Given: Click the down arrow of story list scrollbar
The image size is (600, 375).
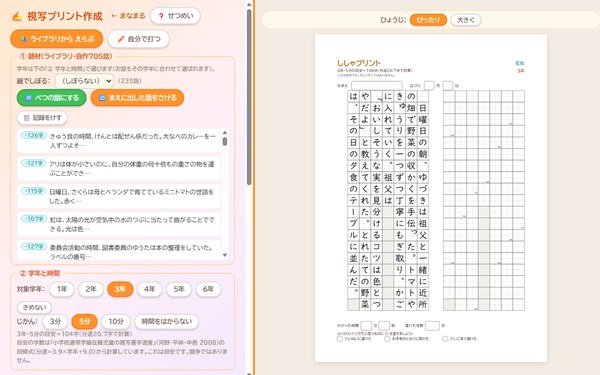Looking at the screenshot, I should (225, 255).
